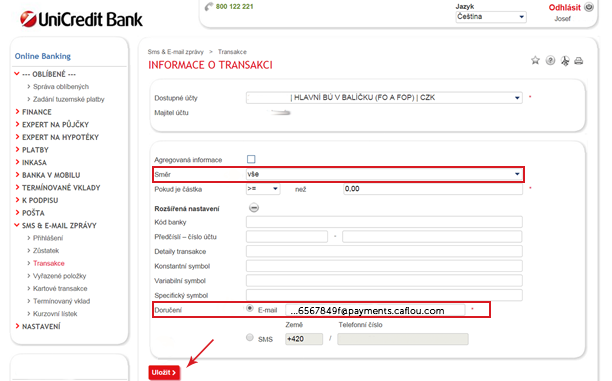Click the favorites star icon
The image size is (612, 381).
click(x=535, y=60)
